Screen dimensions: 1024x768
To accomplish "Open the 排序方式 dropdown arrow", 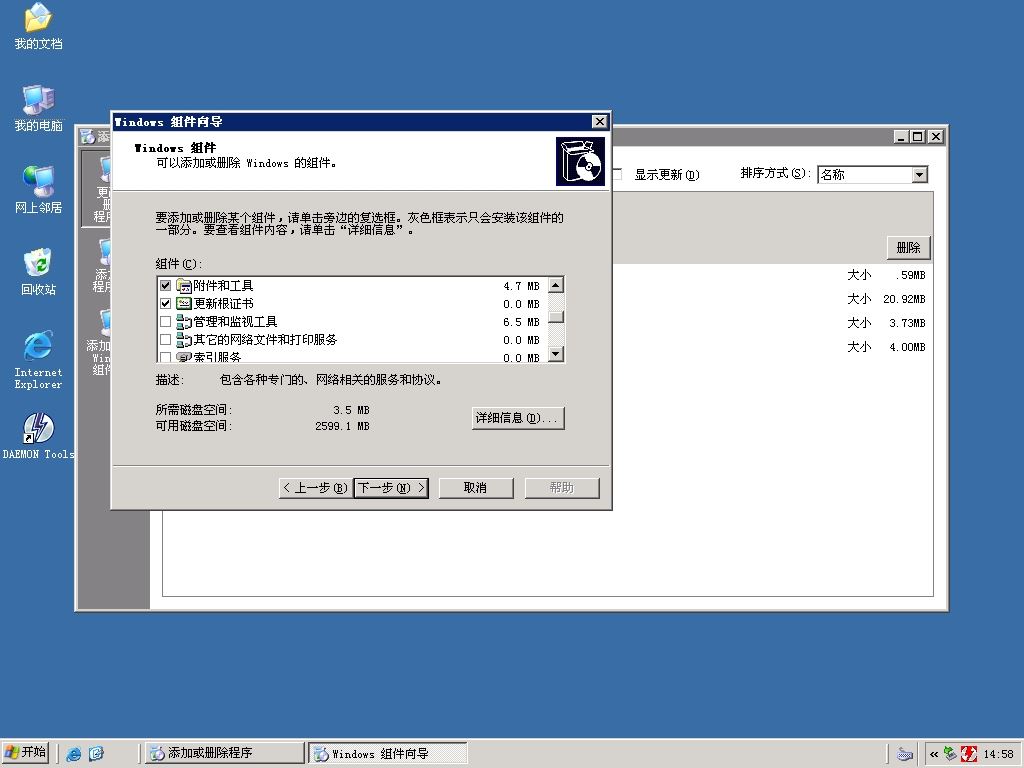I will click(x=920, y=174).
